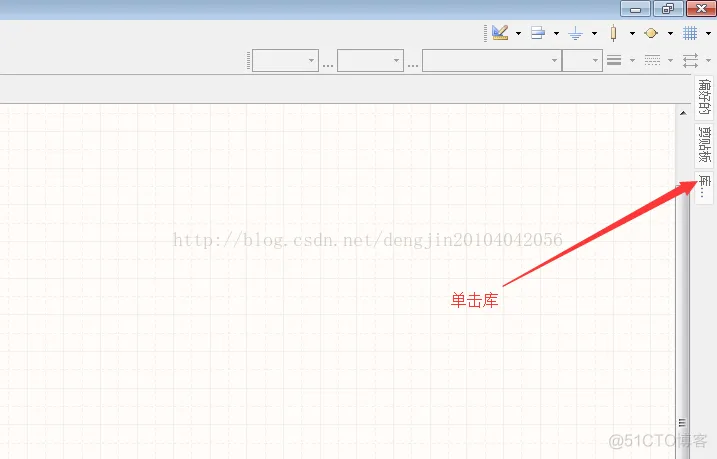
Task: Minimize the application window
Action: [635, 9]
